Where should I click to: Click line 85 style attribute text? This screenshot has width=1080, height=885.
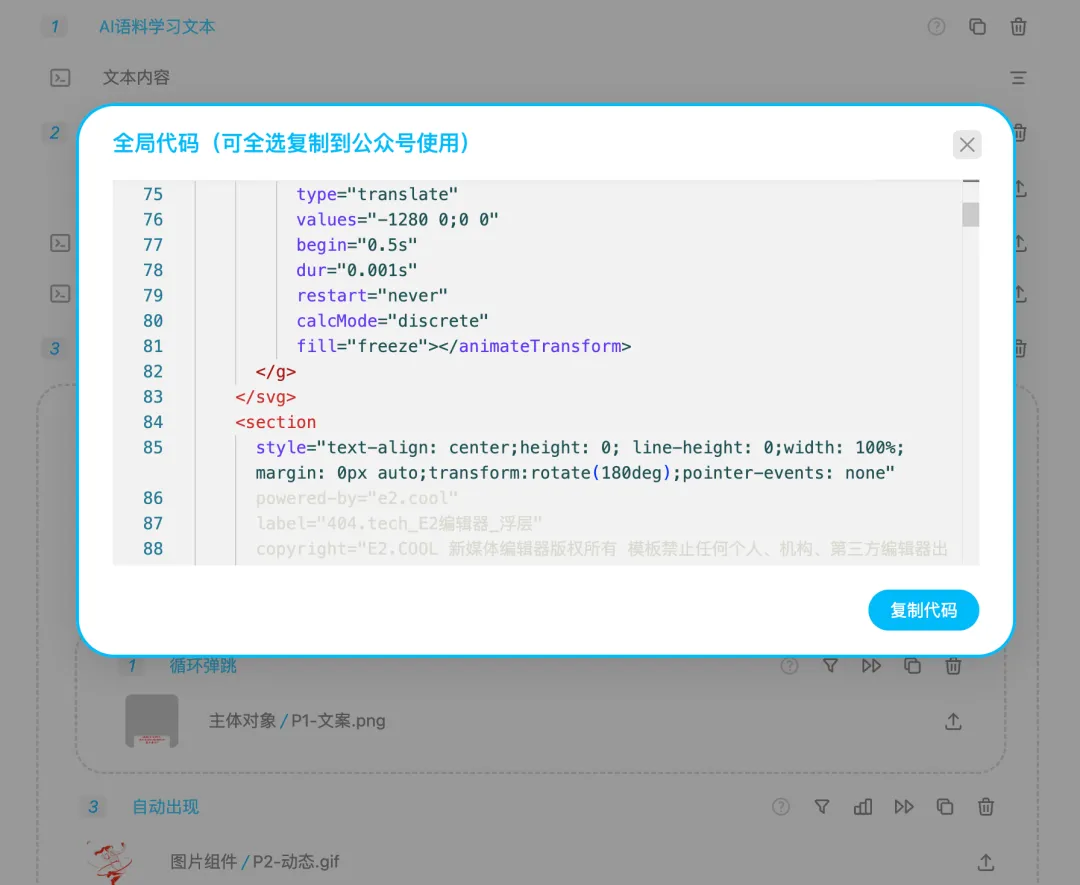579,460
